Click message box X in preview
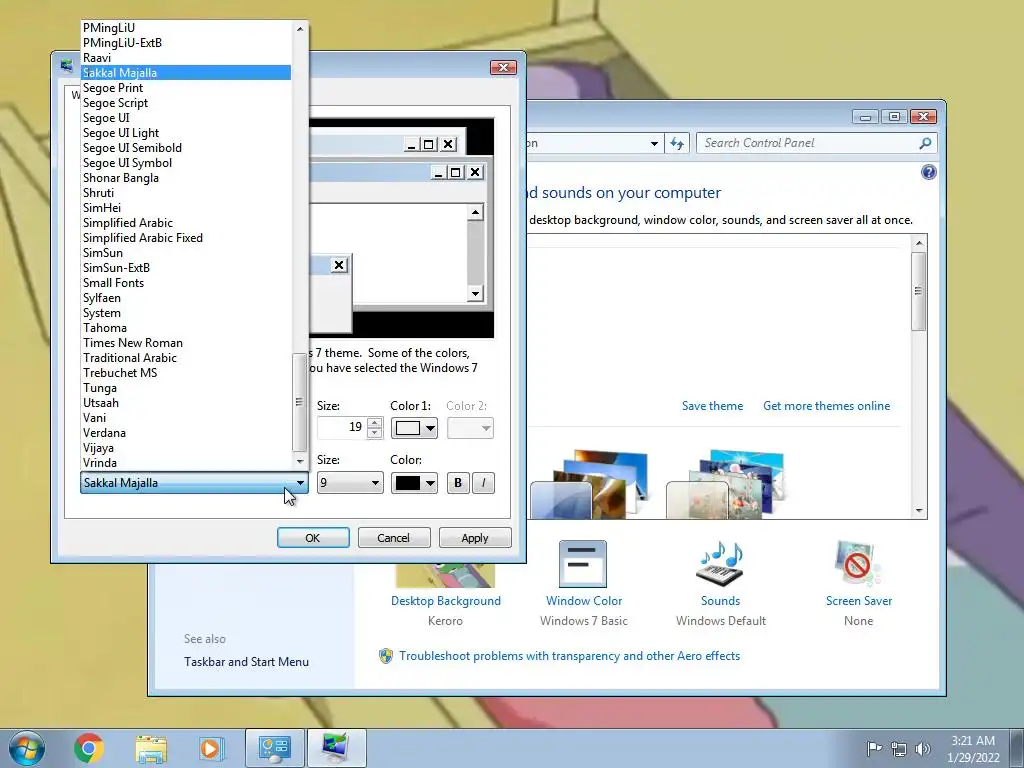 pos(339,265)
